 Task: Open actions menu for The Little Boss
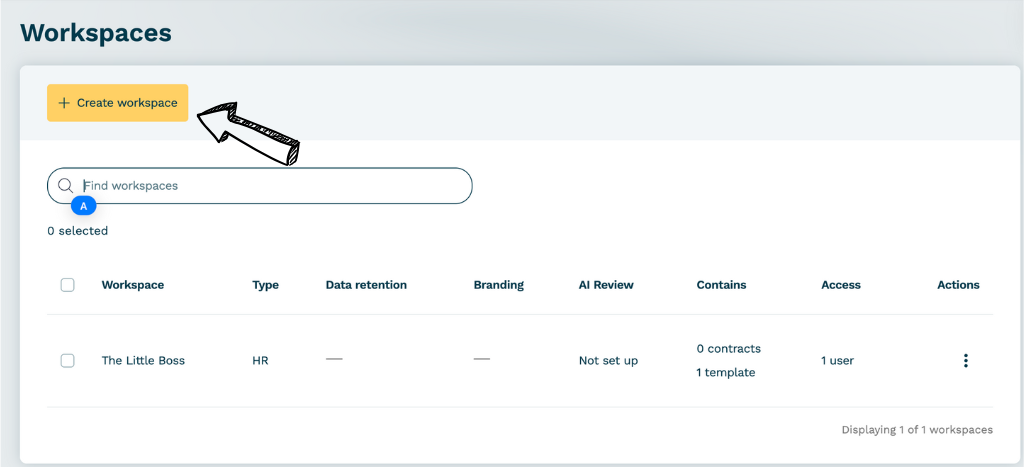[965, 361]
